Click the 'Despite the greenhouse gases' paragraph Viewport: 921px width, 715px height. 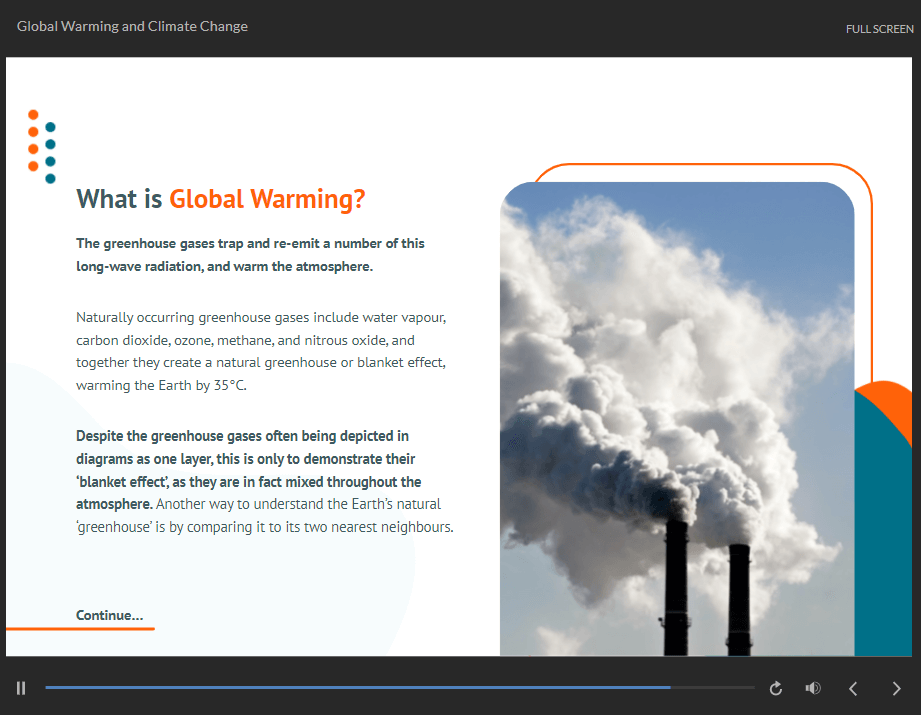click(264, 481)
